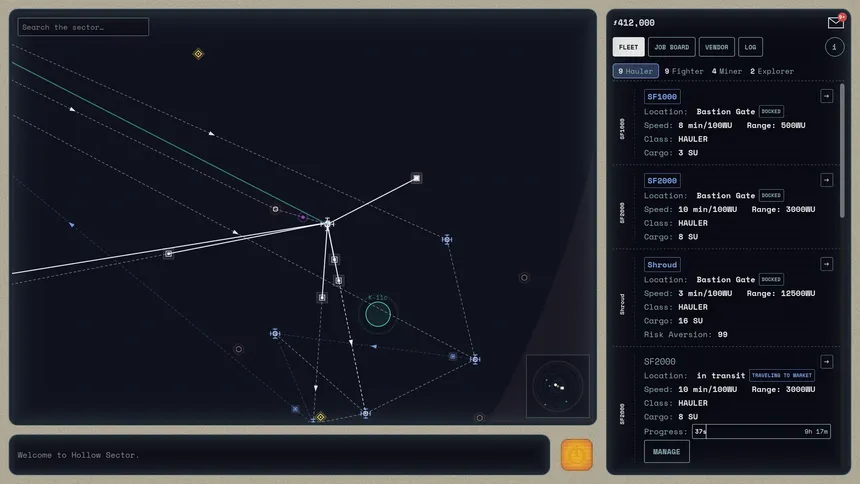Click the info circle icon
The image size is (860, 484).
pyautogui.click(x=834, y=47)
